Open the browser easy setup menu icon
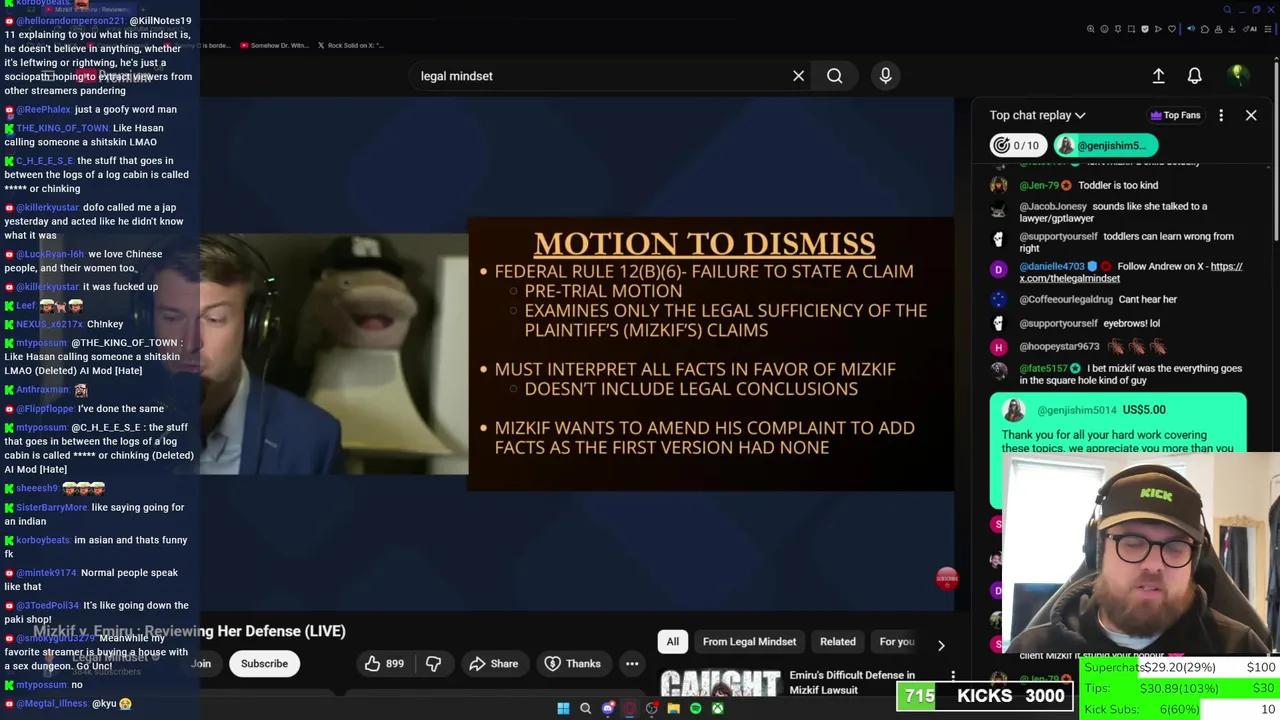1280x720 pixels. tap(1268, 29)
